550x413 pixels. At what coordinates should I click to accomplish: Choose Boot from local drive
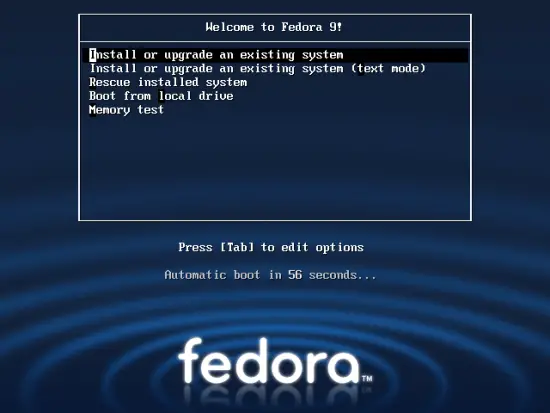(x=161, y=96)
